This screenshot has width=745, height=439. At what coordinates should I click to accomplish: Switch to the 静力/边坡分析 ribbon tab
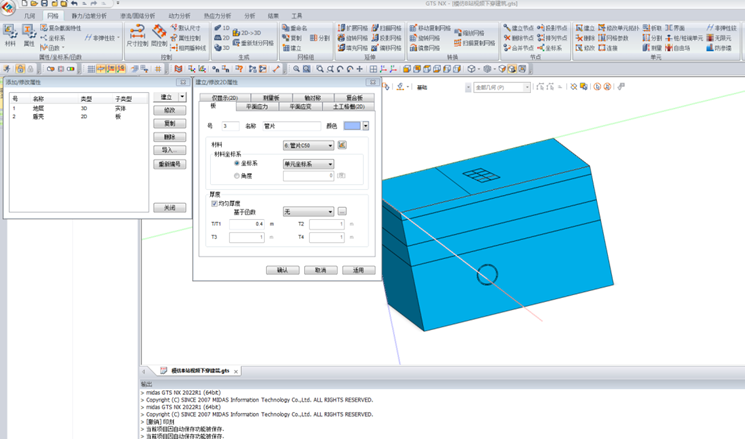coord(89,16)
